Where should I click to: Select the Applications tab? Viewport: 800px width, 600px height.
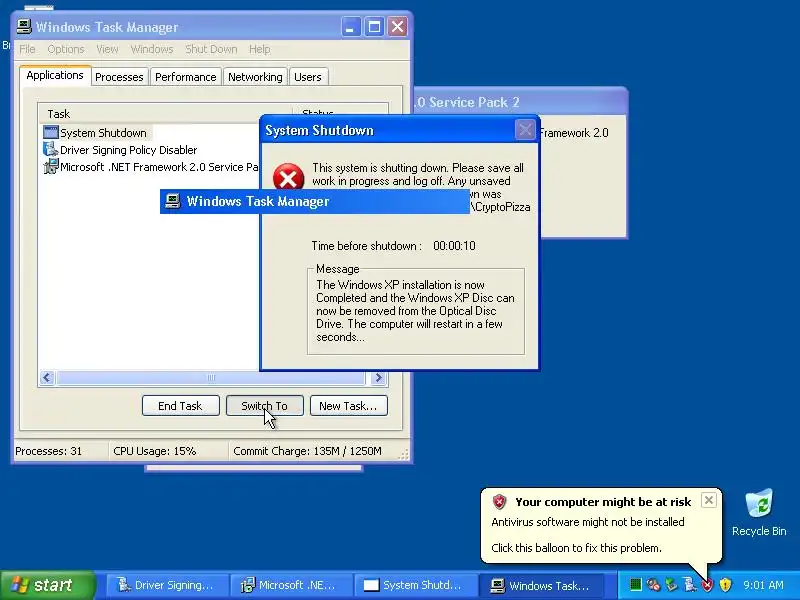[55, 75]
